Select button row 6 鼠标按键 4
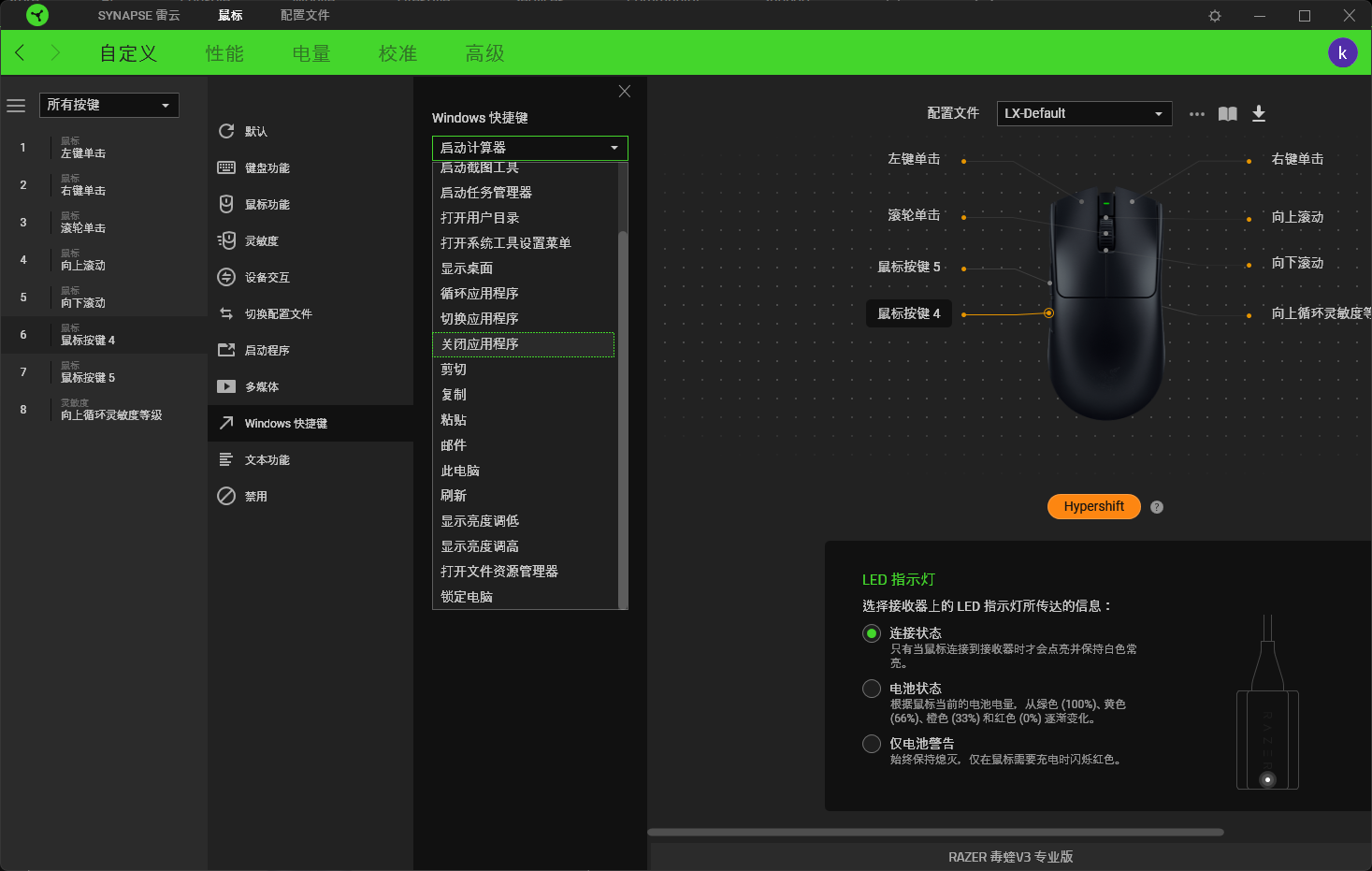The image size is (1372, 871). point(104,335)
